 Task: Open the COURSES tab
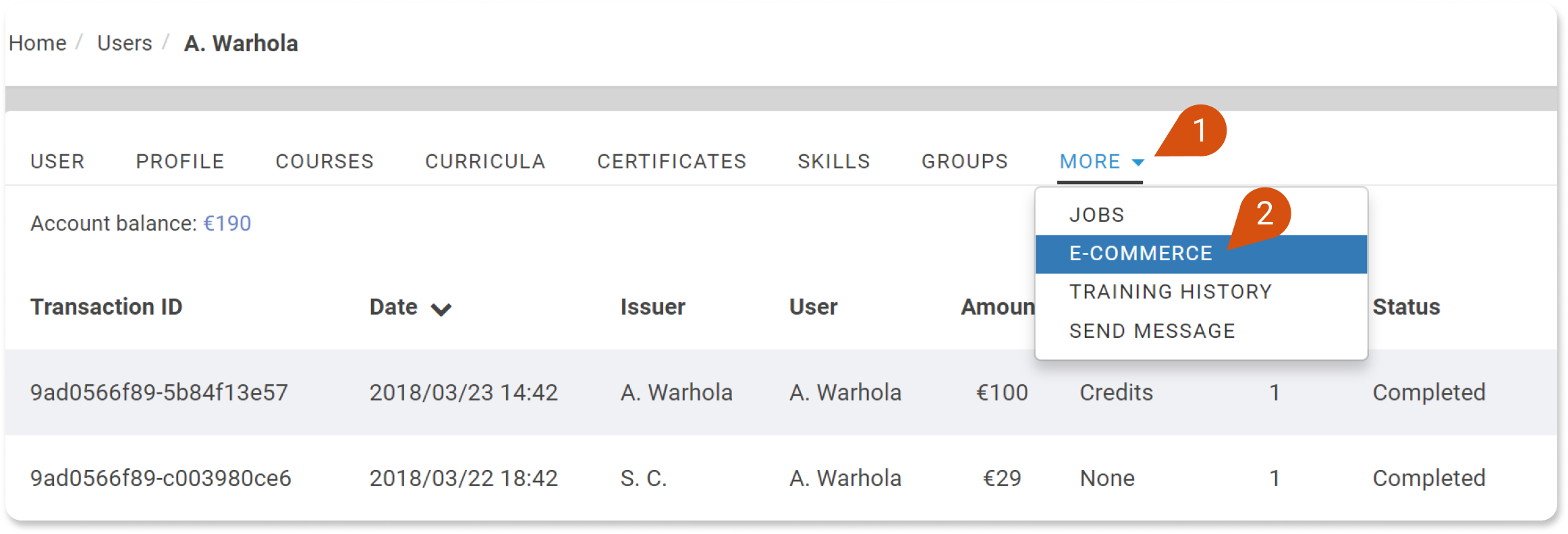point(325,162)
